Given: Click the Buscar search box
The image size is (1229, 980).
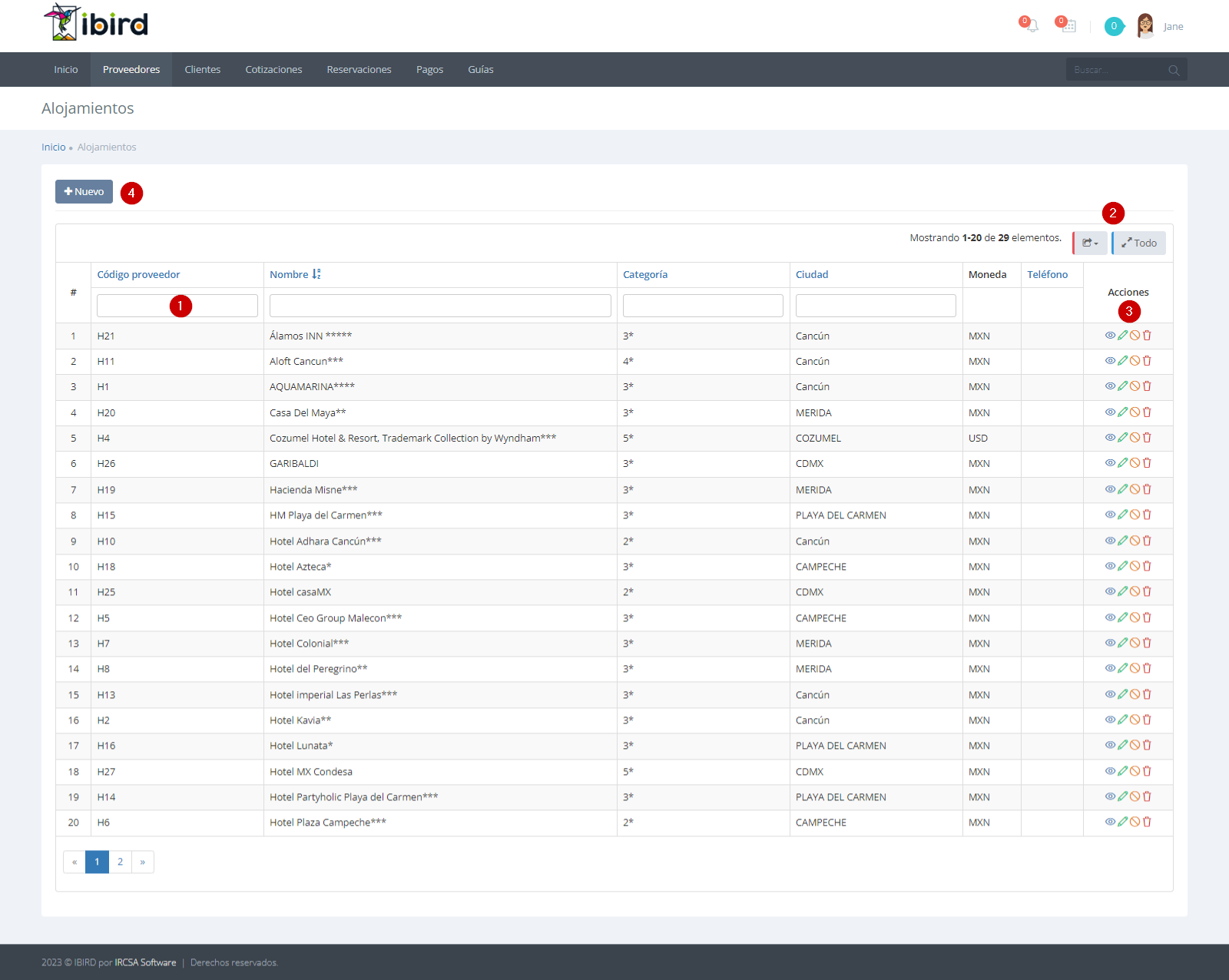Looking at the screenshot, I should (x=1116, y=69).
